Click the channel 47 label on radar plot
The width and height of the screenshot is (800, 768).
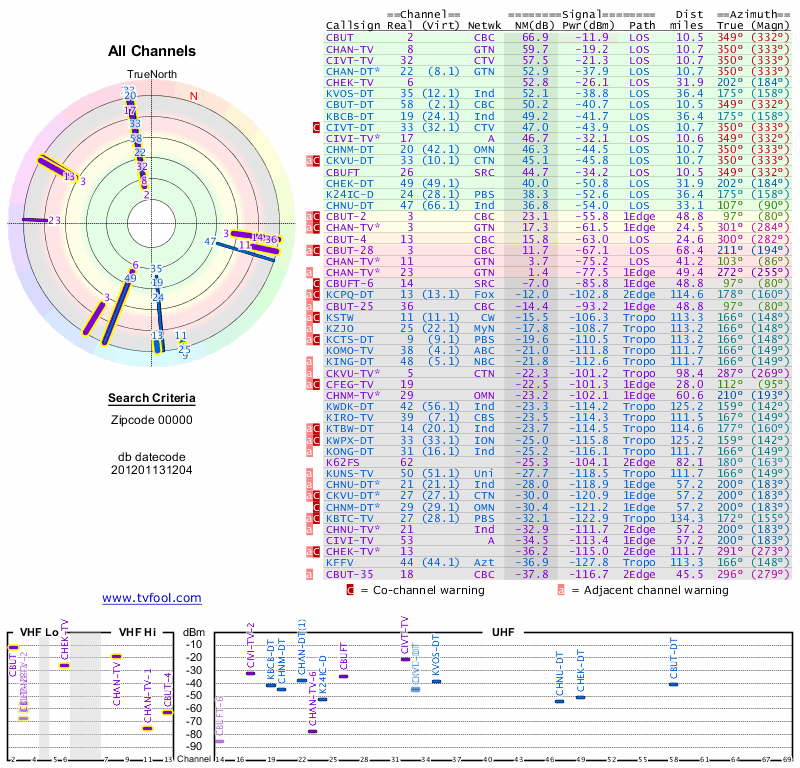[x=210, y=241]
